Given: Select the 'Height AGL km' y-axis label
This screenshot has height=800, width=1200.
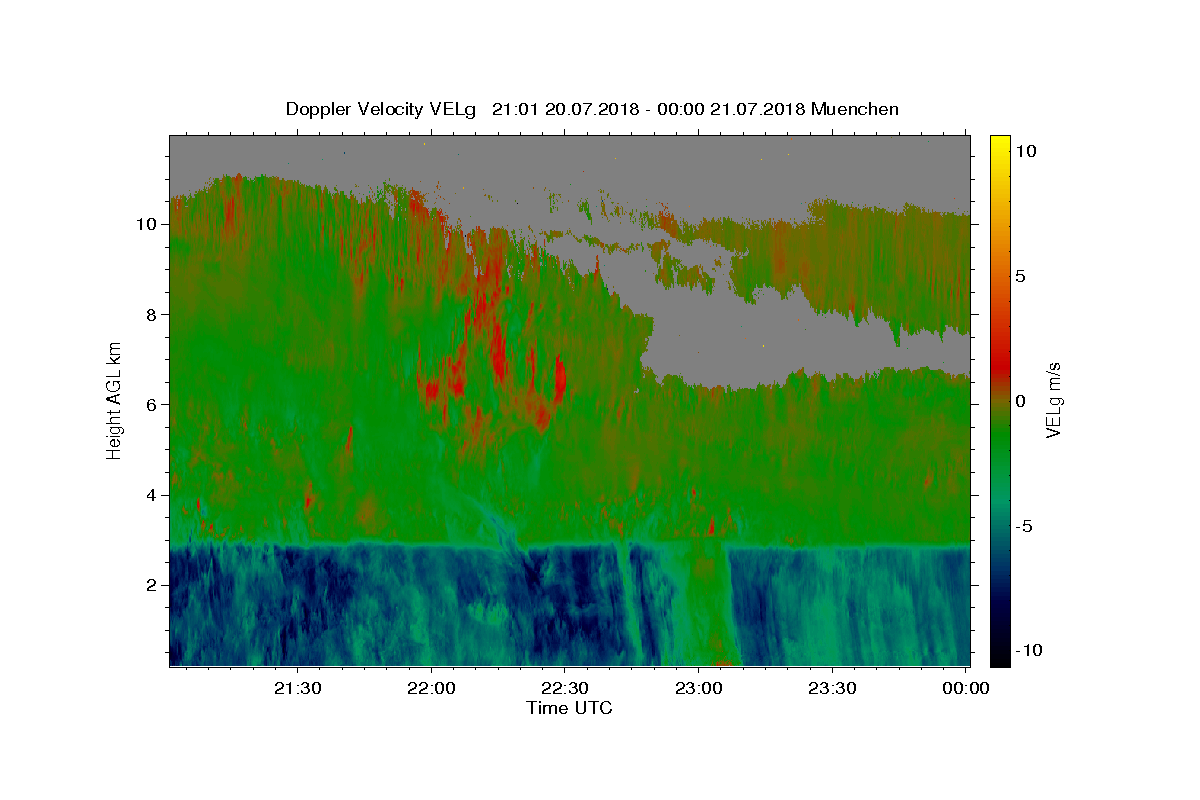Looking at the screenshot, I should [x=114, y=400].
